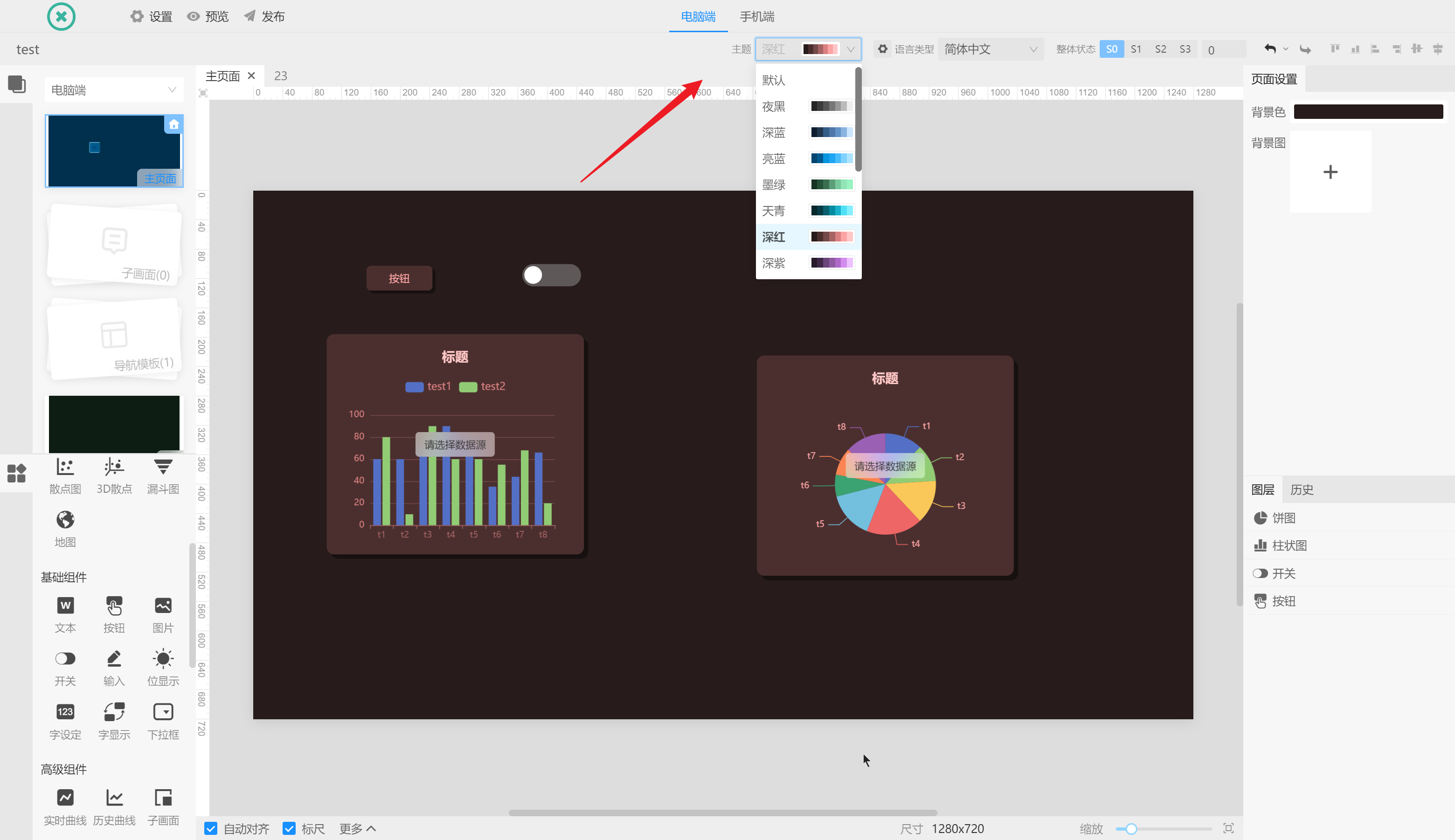Click the 缩放 zoom slider handle

[x=1131, y=828]
